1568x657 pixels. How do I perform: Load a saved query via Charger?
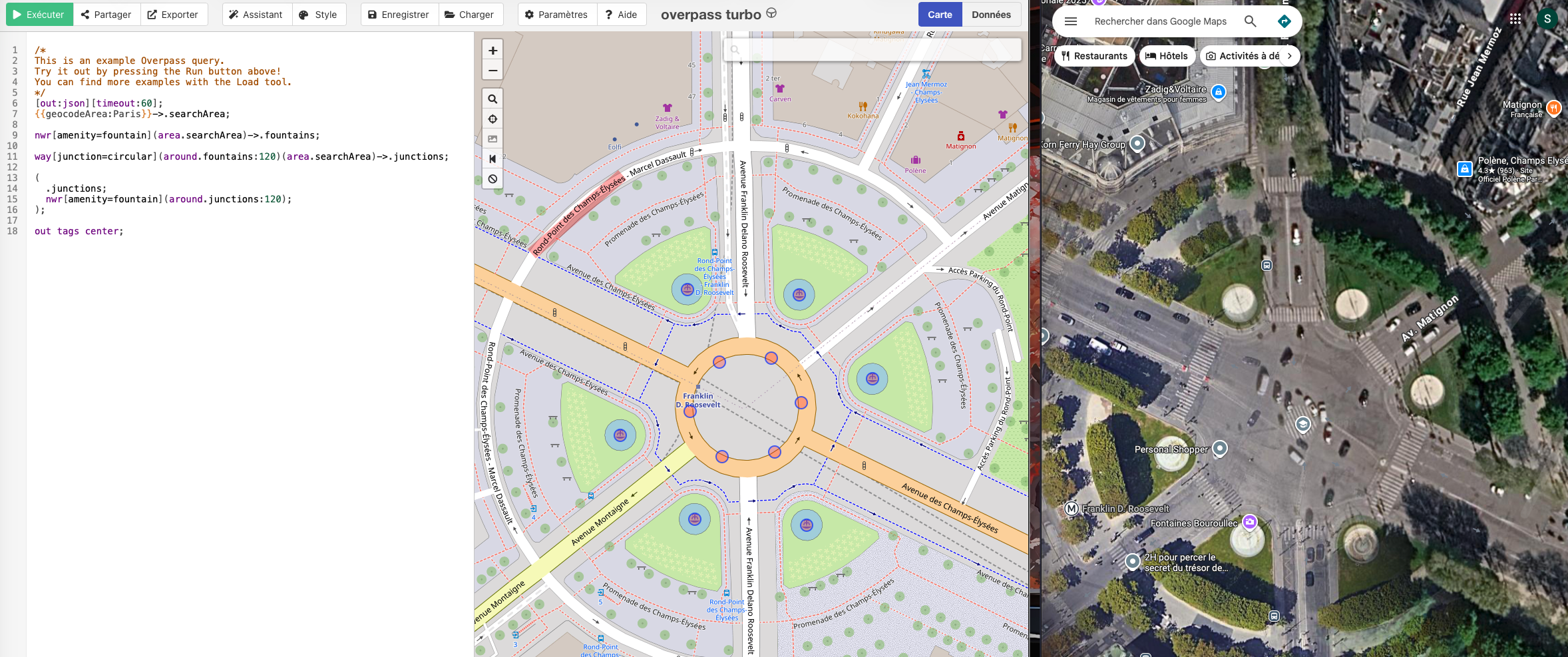point(470,15)
